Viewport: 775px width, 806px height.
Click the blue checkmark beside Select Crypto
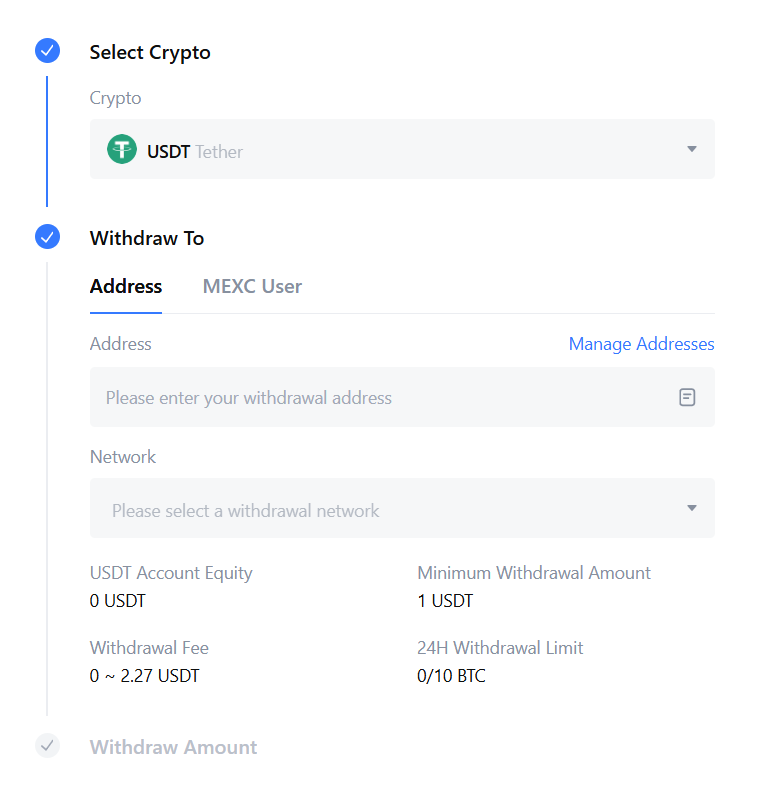(x=47, y=50)
